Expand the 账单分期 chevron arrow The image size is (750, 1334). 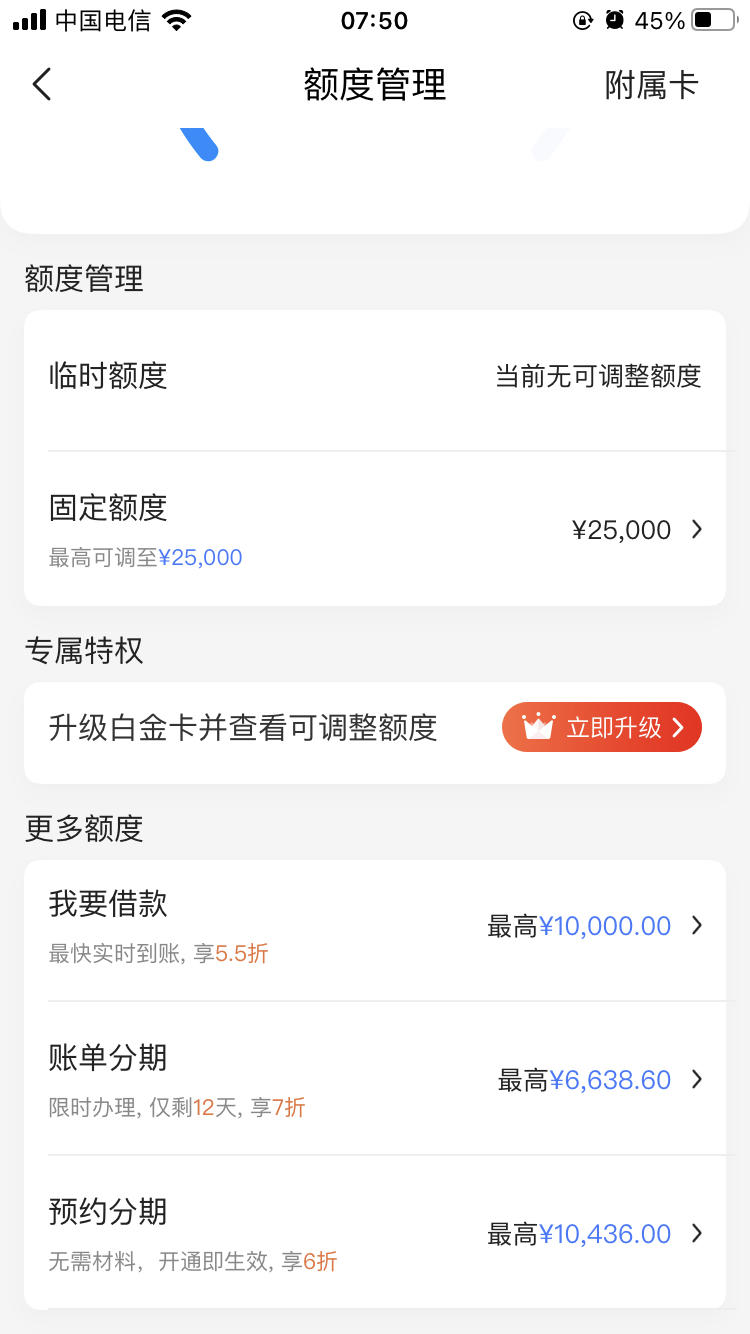coord(697,1080)
